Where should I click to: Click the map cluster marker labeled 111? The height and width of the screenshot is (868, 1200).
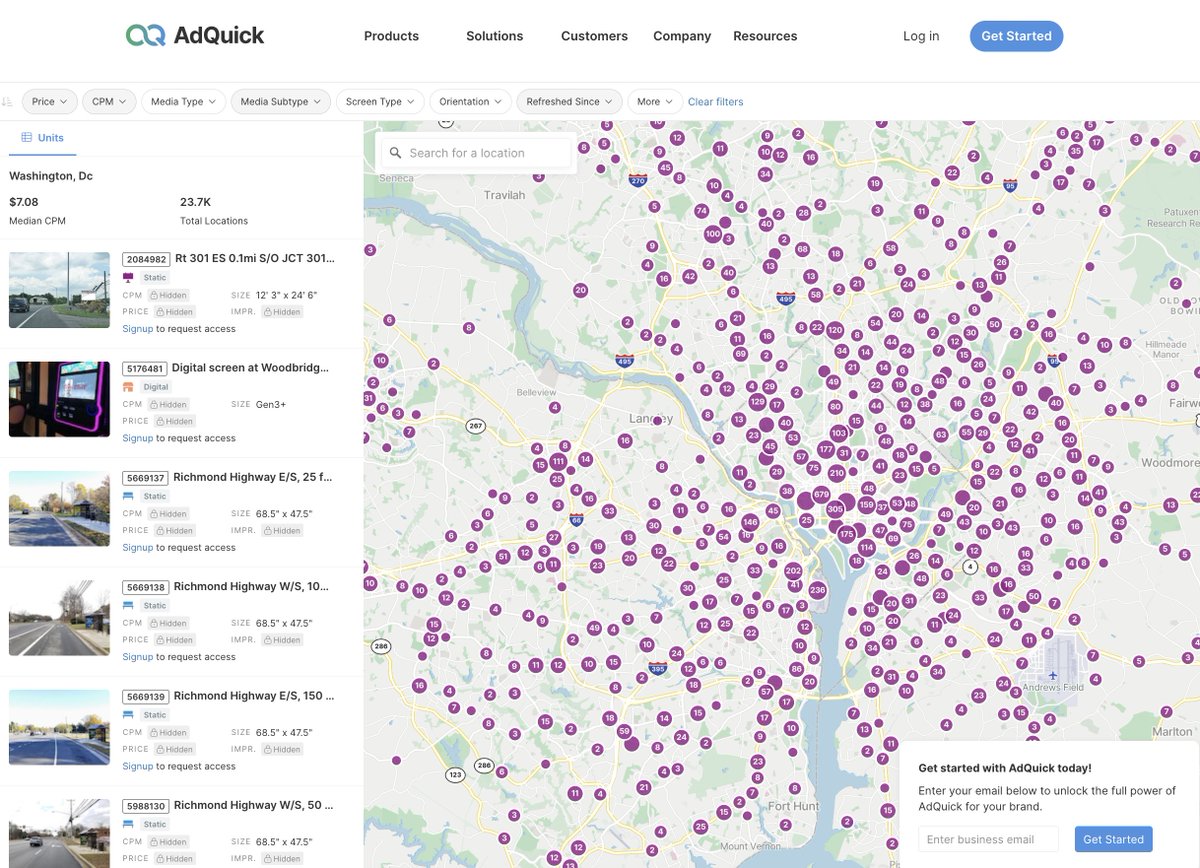click(558, 461)
